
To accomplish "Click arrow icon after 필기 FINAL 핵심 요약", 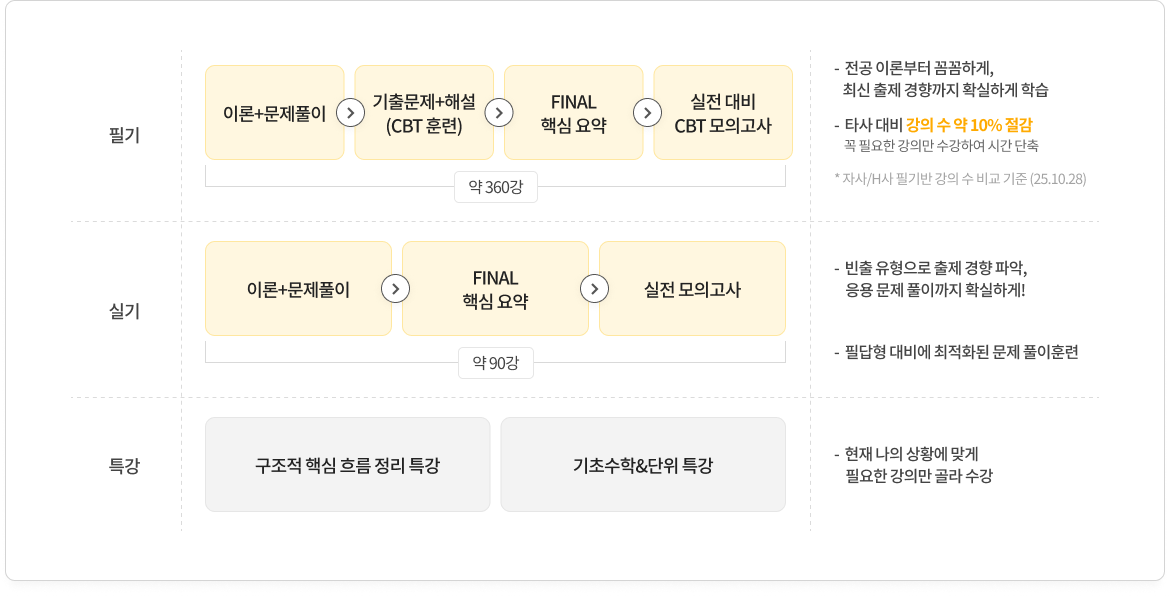I will pos(648,112).
